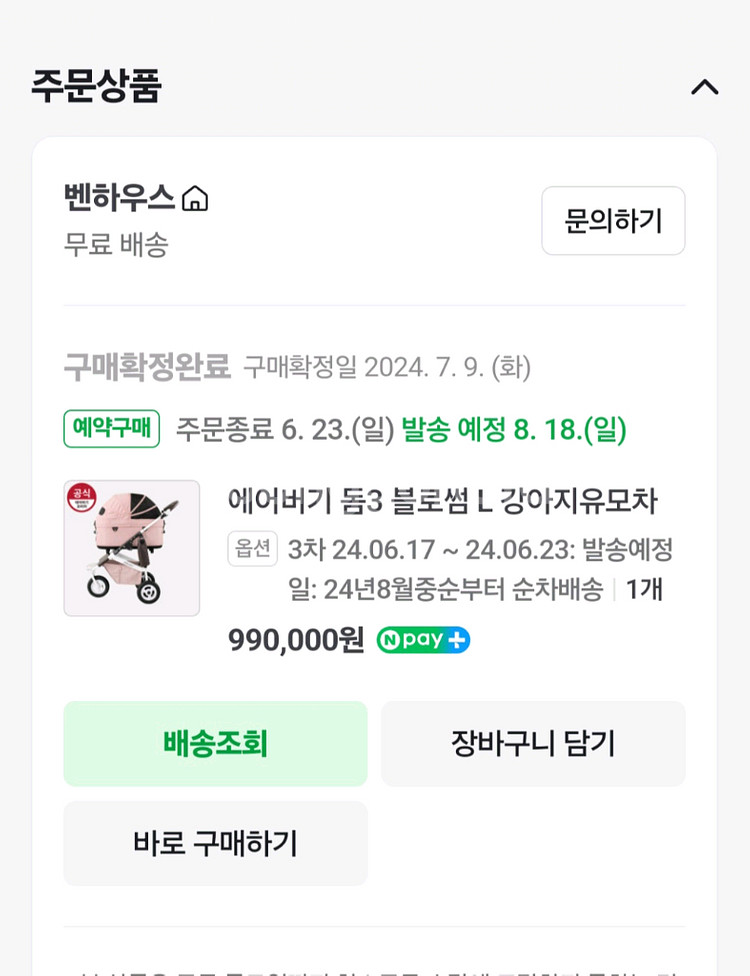Add item using 장바구니 담기 button
The height and width of the screenshot is (976, 750).
(533, 743)
